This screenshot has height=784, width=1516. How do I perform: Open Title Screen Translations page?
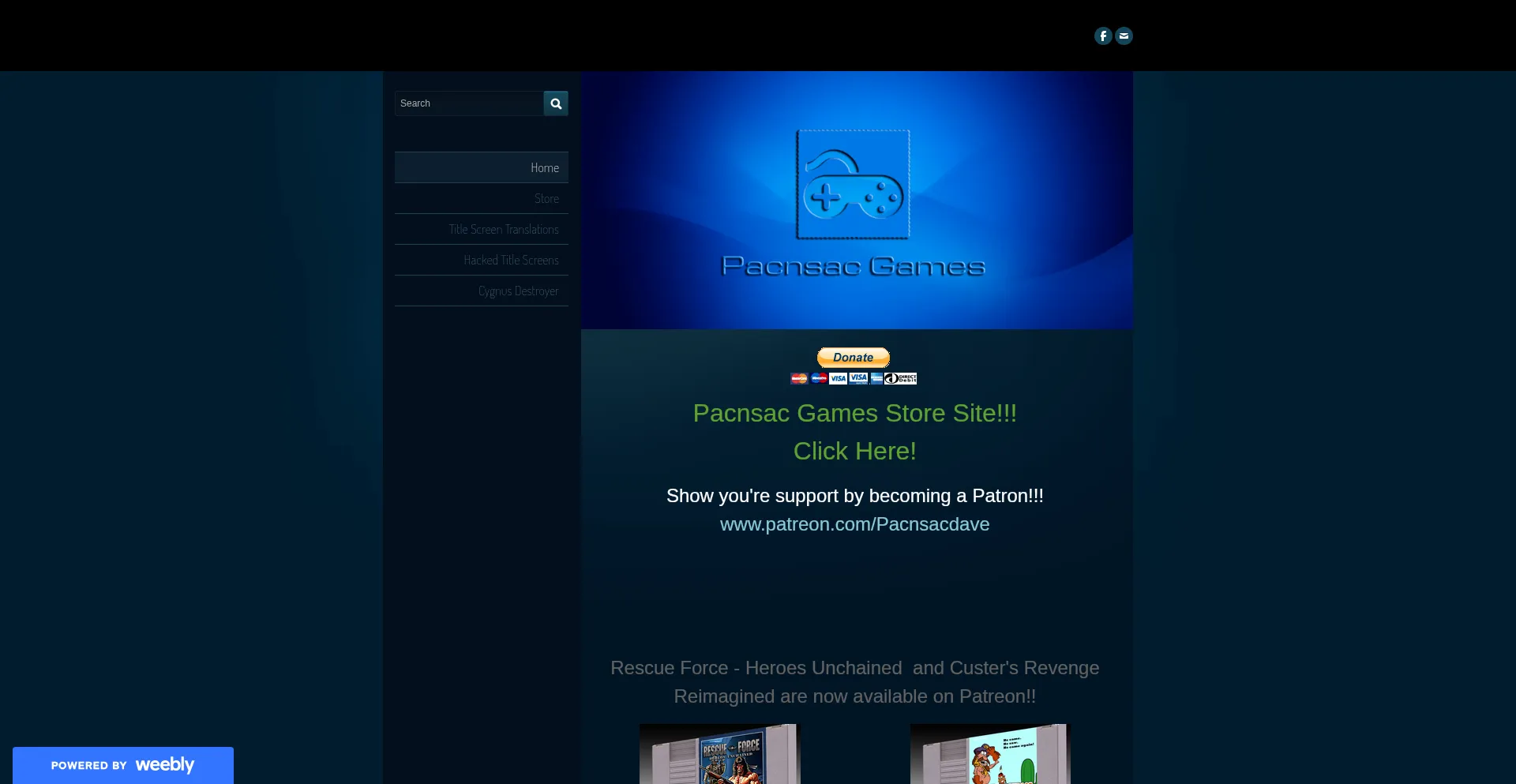[x=482, y=229]
